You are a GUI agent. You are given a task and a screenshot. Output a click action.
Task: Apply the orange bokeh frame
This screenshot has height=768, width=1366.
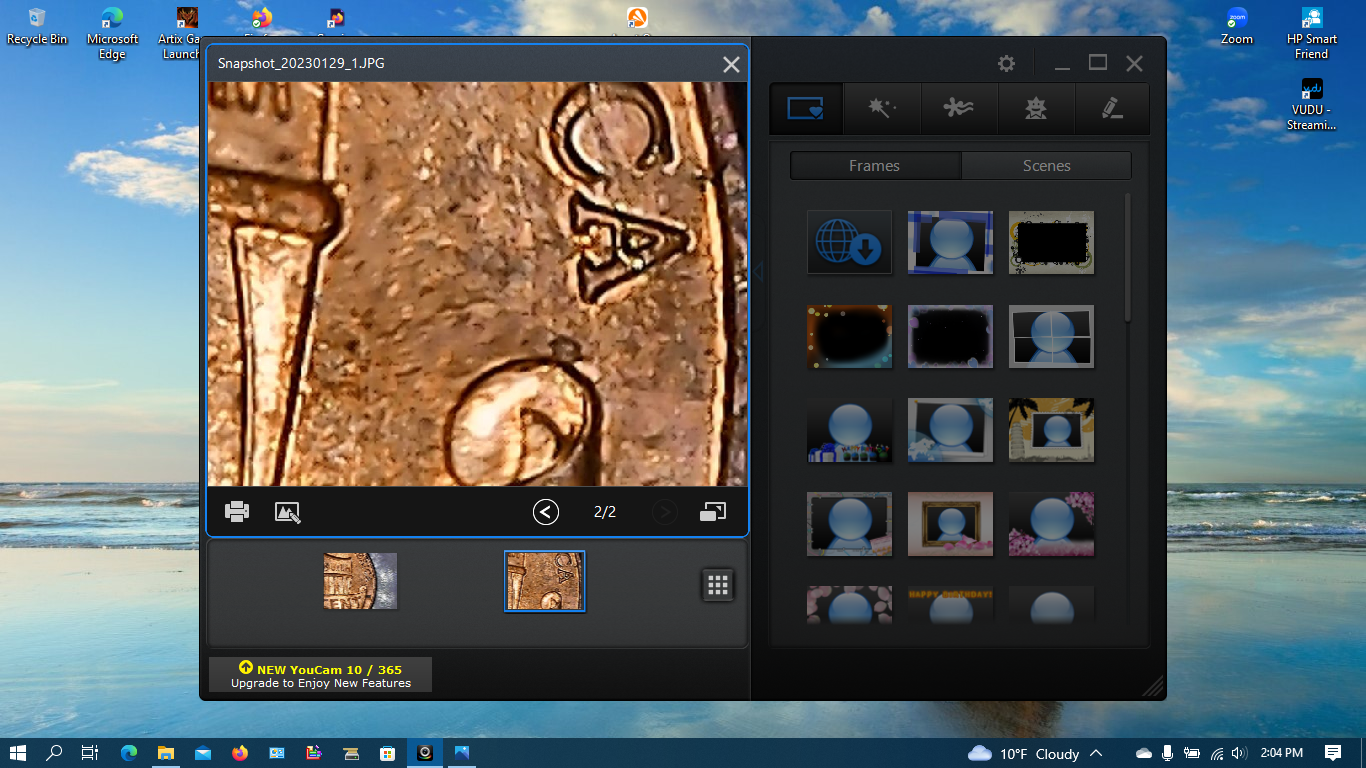pos(849,337)
